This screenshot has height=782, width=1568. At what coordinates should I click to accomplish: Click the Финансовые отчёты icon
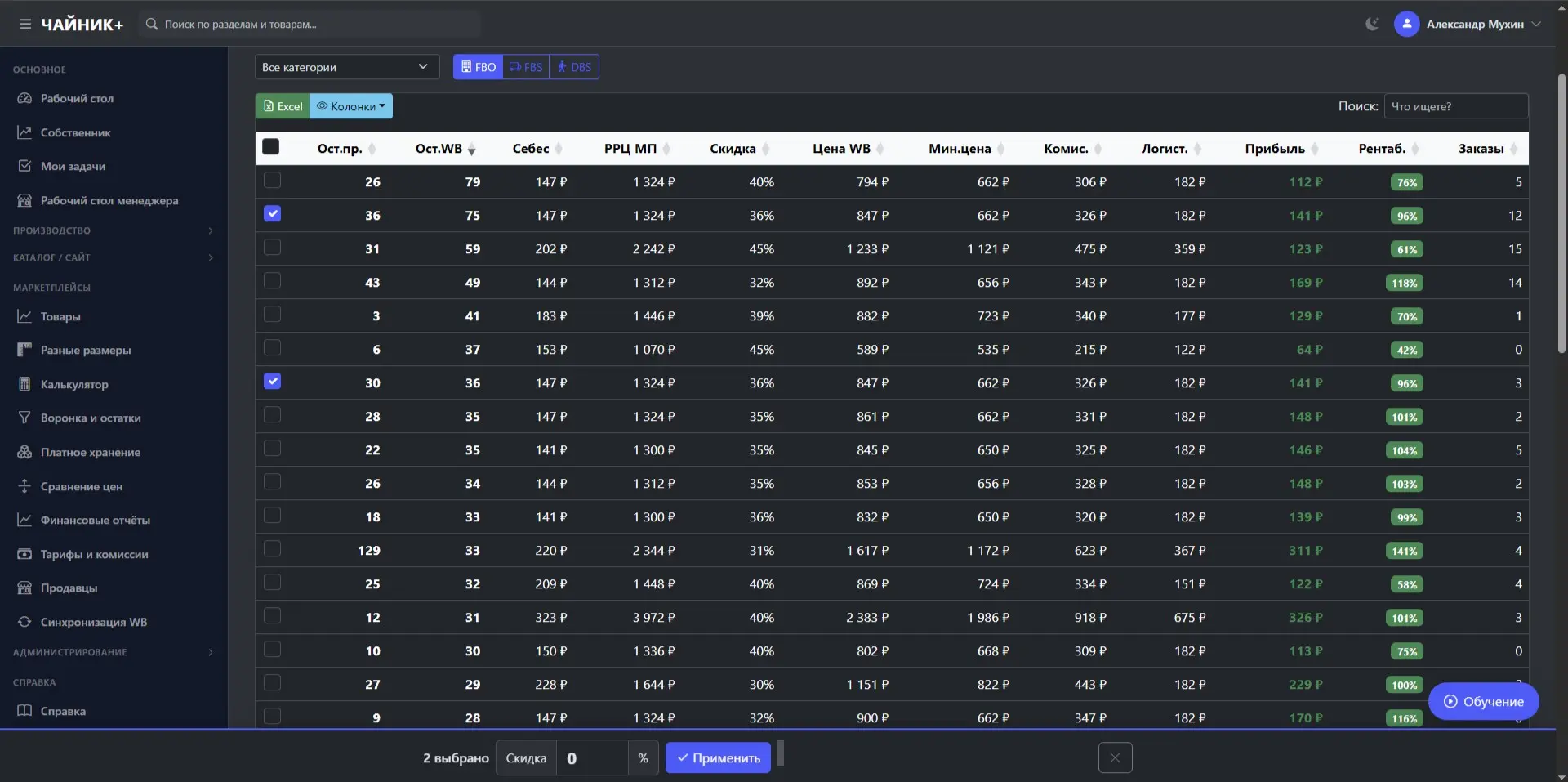click(24, 520)
